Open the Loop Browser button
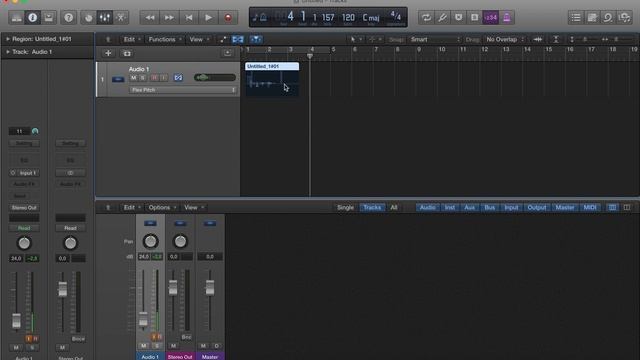The height and width of the screenshot is (360, 640). [608, 18]
